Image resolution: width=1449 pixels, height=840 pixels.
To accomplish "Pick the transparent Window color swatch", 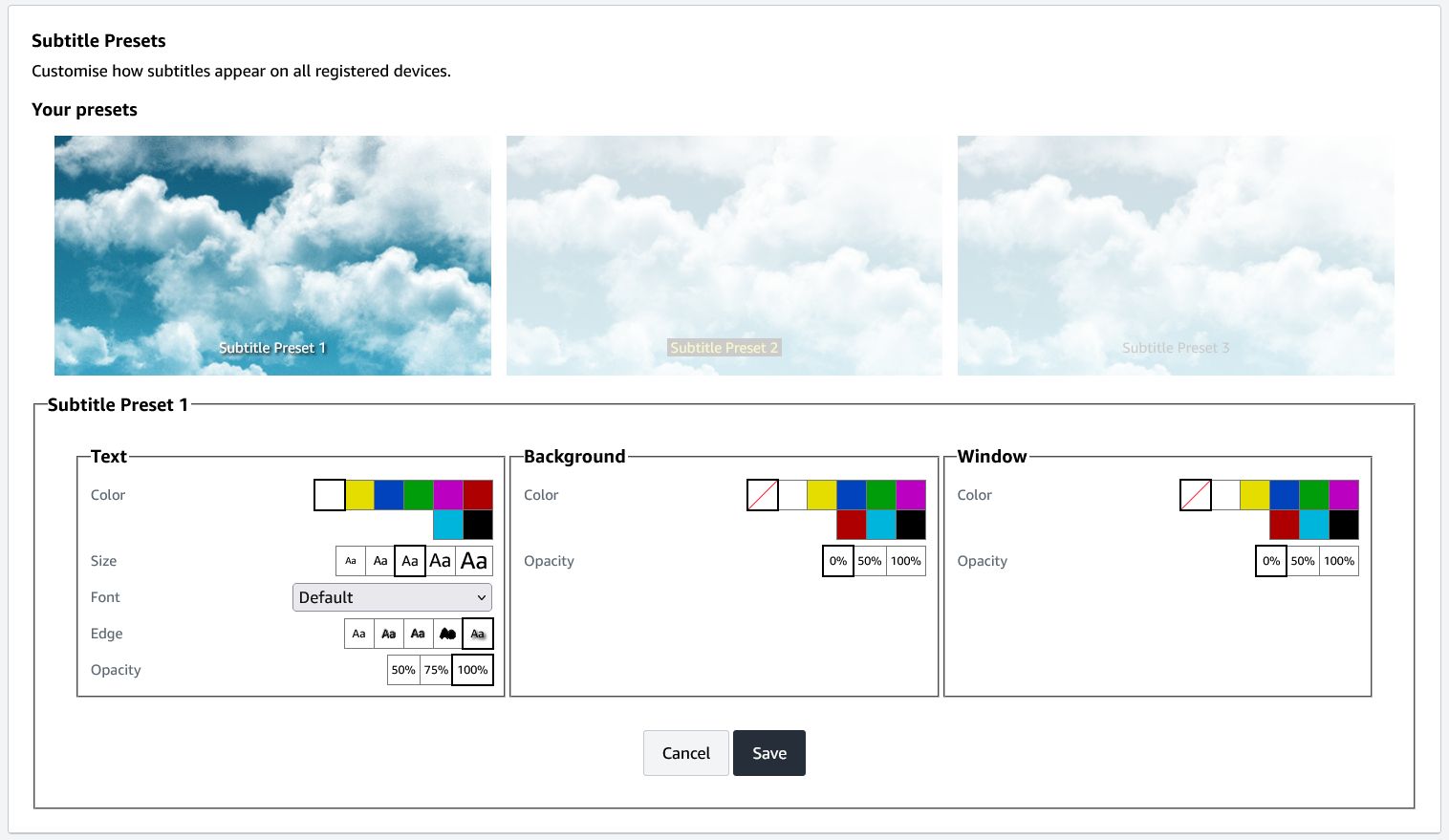I will (1196, 495).
